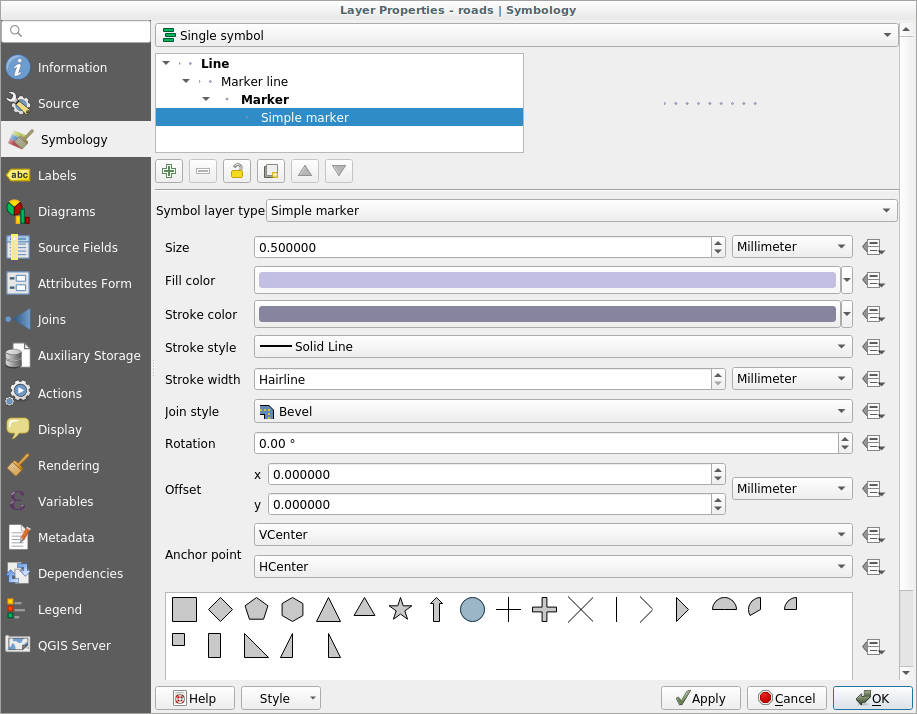Open the Symbol layer type dropdown

click(x=581, y=211)
